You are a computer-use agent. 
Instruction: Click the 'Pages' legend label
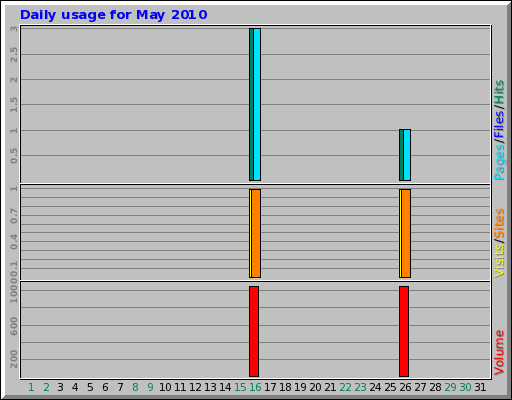[x=499, y=162]
